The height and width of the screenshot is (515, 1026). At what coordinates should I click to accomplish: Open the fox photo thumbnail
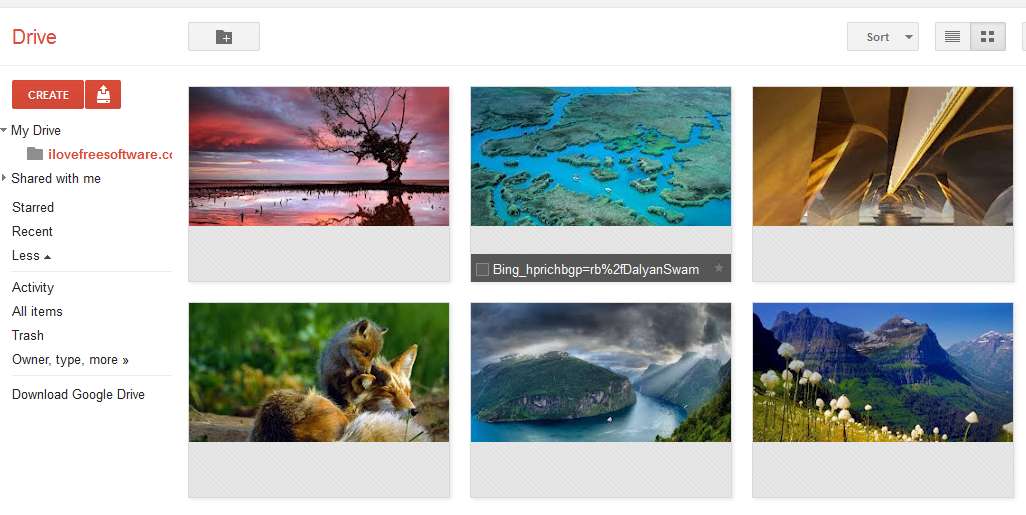pos(319,372)
